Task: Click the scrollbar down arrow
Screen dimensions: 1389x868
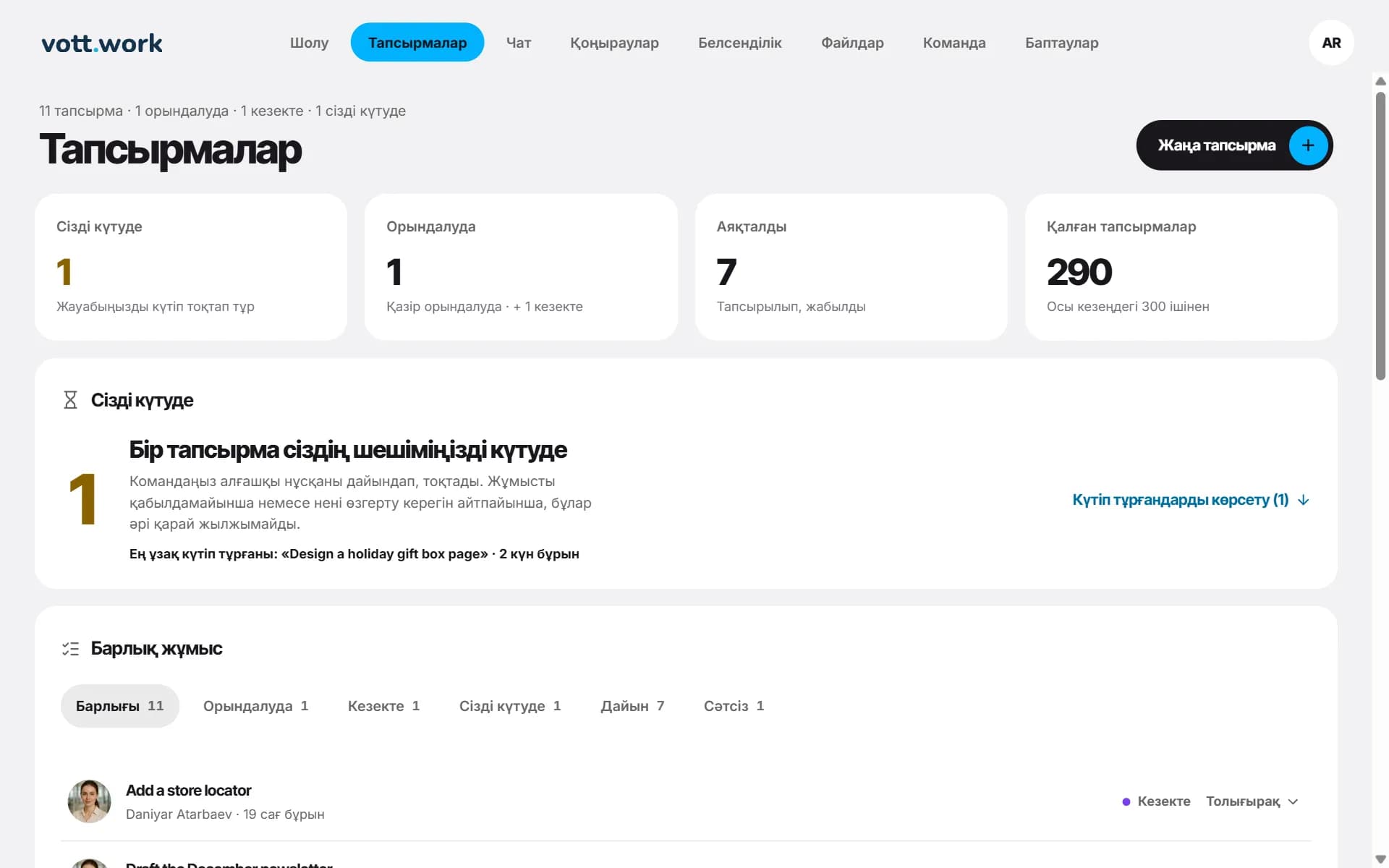Action: 1380,859
